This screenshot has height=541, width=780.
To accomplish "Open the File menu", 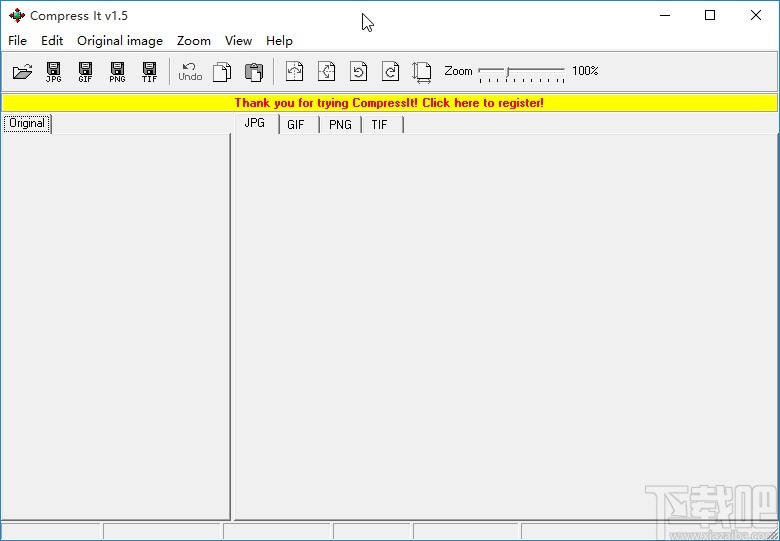I will (x=17, y=41).
